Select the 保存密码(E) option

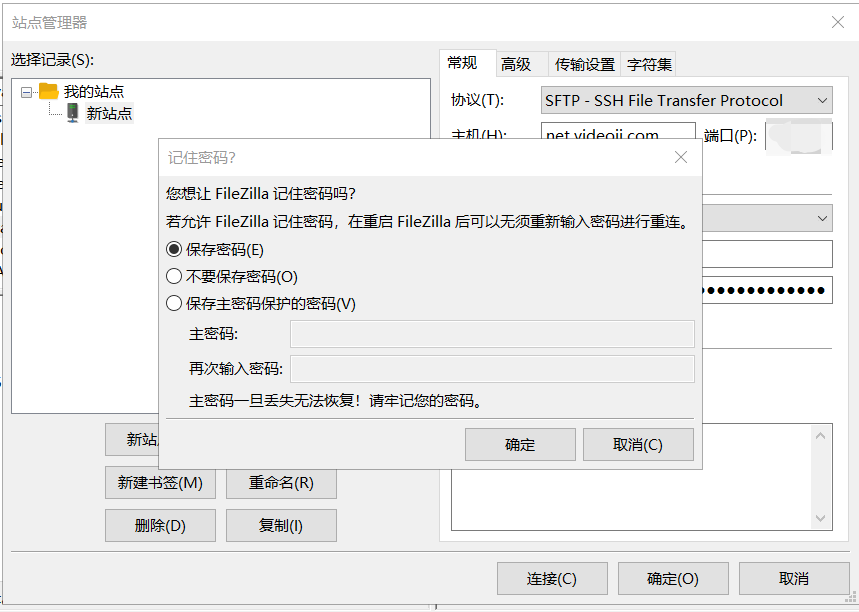pos(175,249)
